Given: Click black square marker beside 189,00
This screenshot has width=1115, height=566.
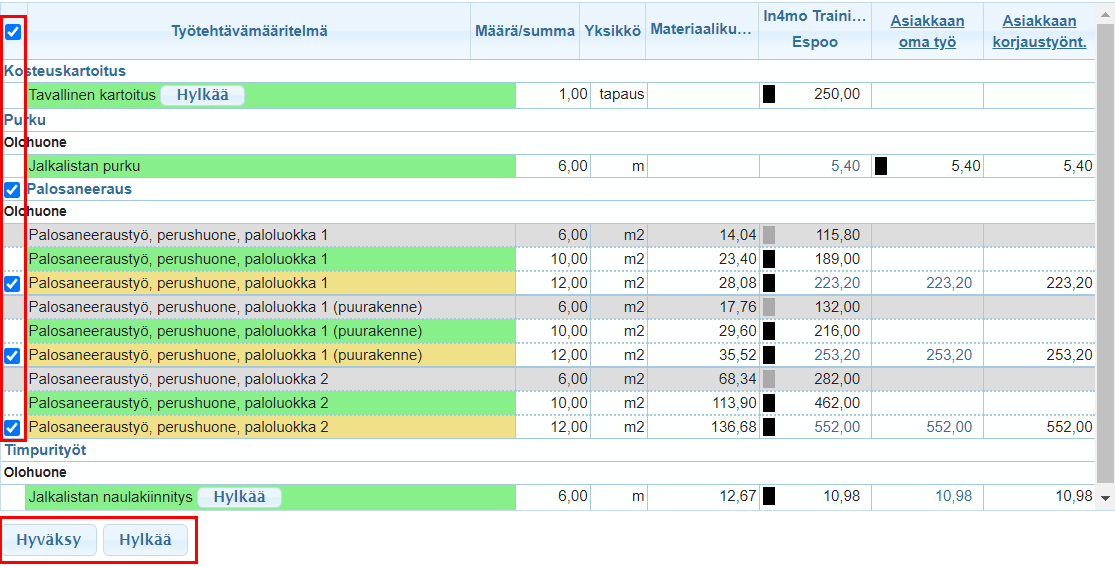Looking at the screenshot, I should 769,259.
